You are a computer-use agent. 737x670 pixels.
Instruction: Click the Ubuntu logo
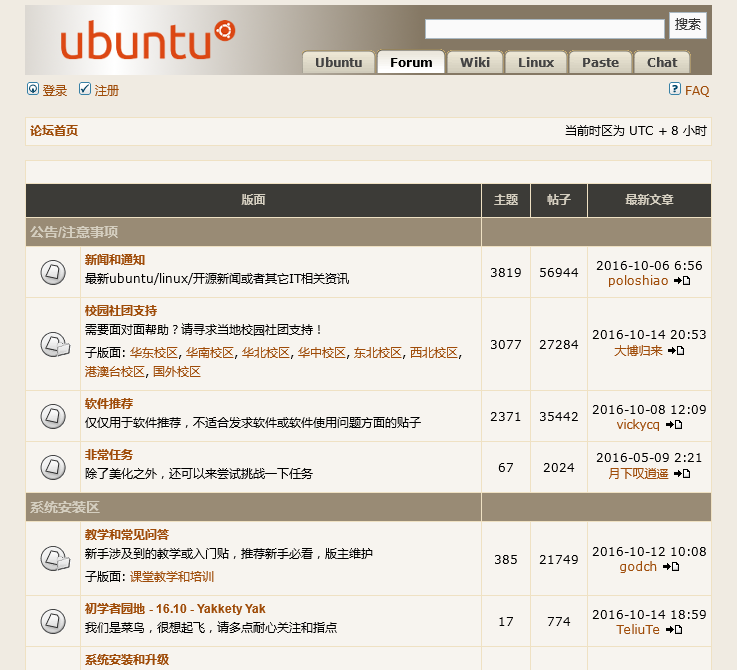tap(148, 40)
